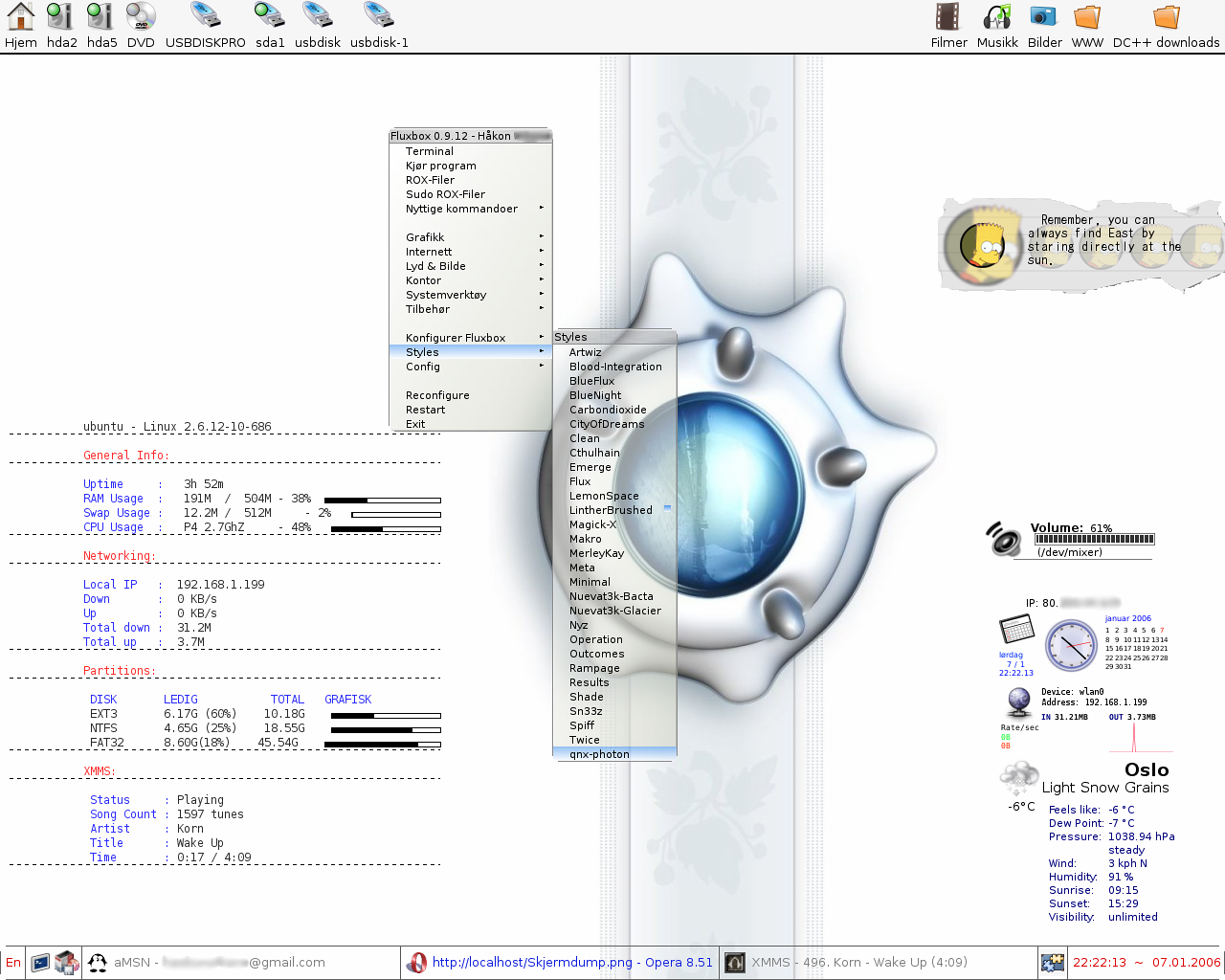Apply the qnx-photon style
Screen dimensions: 1225x980
click(614, 754)
